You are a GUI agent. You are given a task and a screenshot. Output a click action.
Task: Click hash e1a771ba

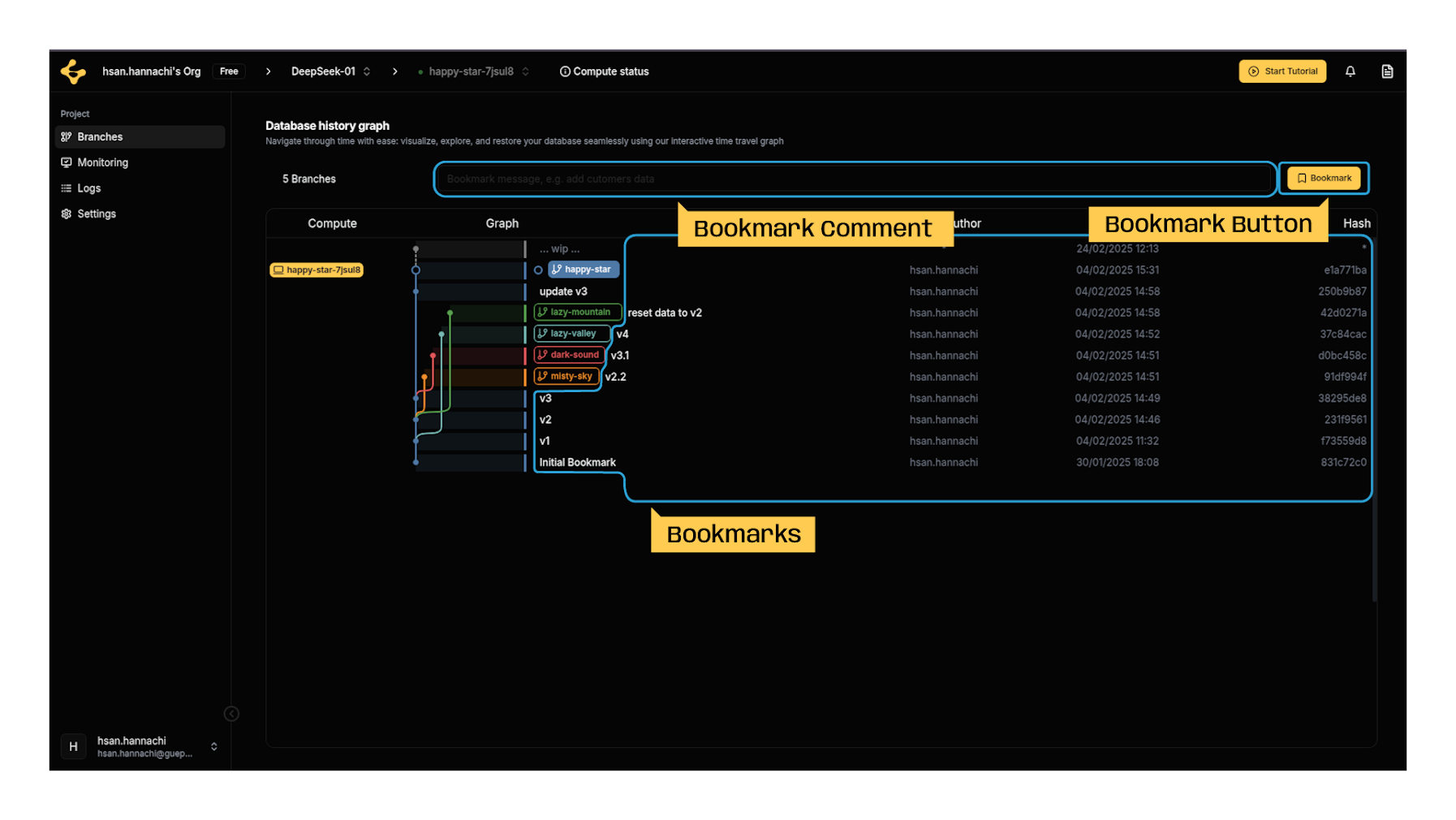pos(1345,270)
